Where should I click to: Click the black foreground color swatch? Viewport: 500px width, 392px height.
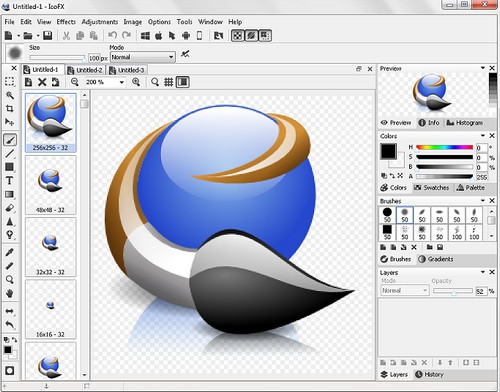[388, 151]
